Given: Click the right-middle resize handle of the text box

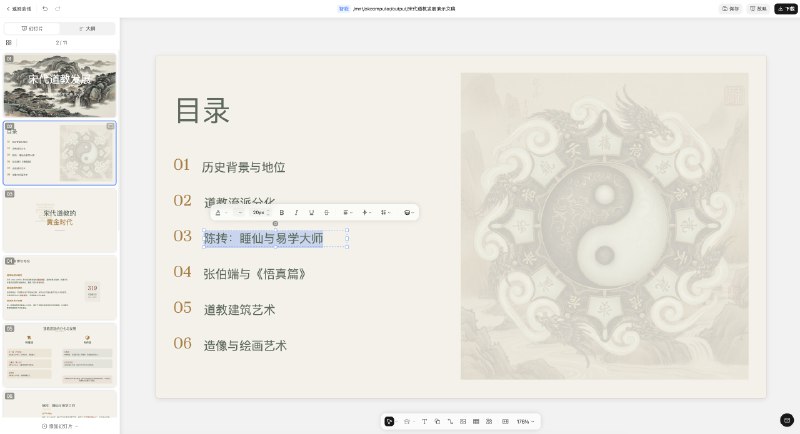Looking at the screenshot, I should [x=347, y=238].
